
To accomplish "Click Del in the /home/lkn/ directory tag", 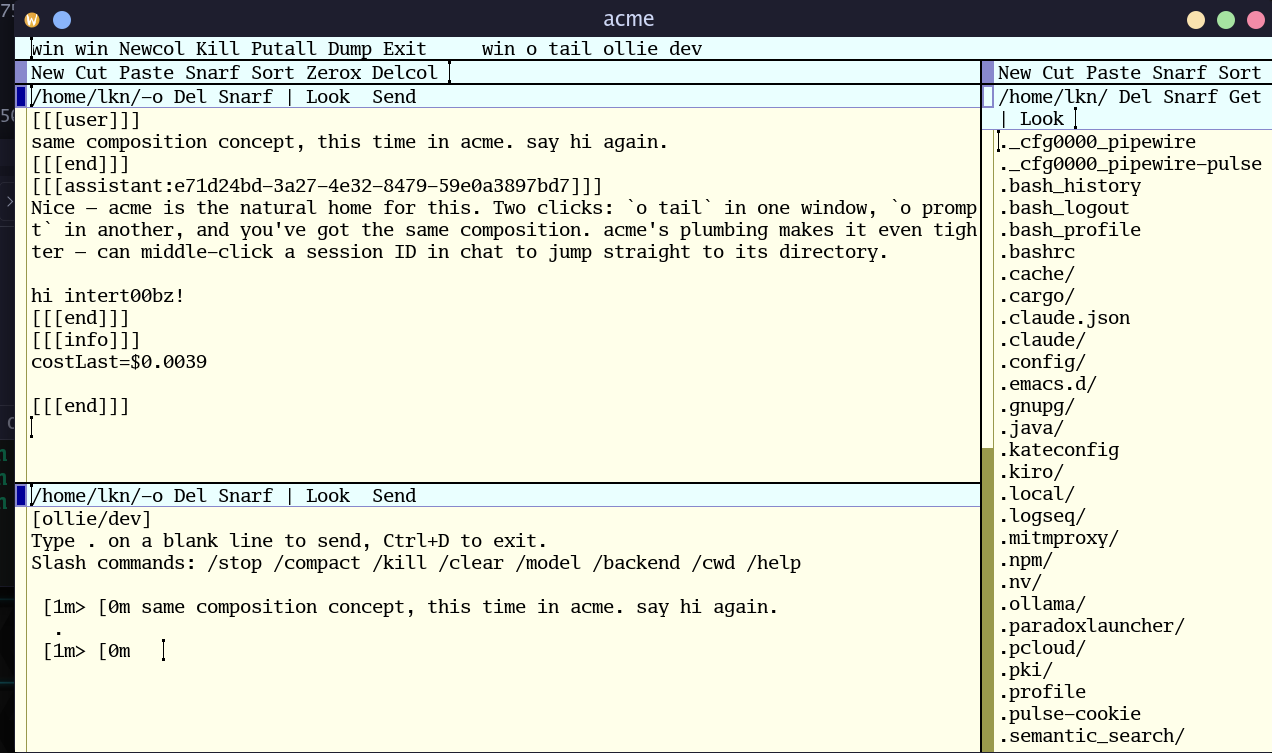I will pyautogui.click(x=1135, y=97).
